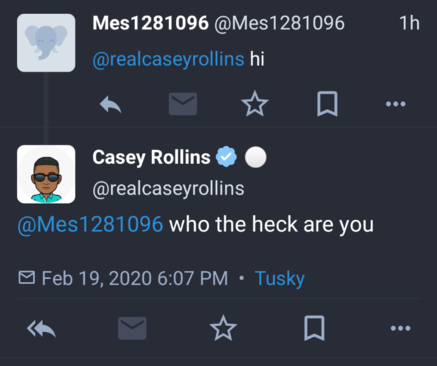Viewport: 437px width, 366px height.
Task: Click the verified badge next to Casey Rollins
Action: coord(226,157)
